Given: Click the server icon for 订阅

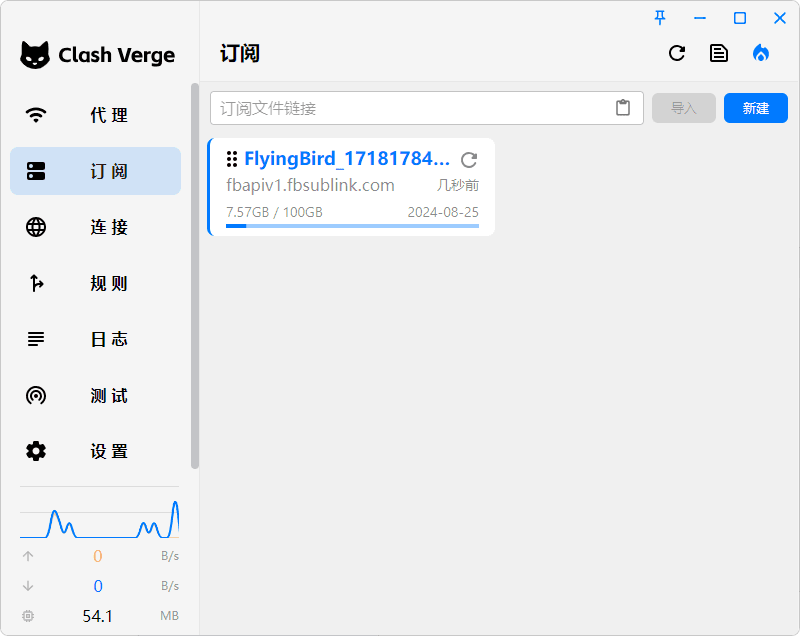Looking at the screenshot, I should (x=36, y=171).
